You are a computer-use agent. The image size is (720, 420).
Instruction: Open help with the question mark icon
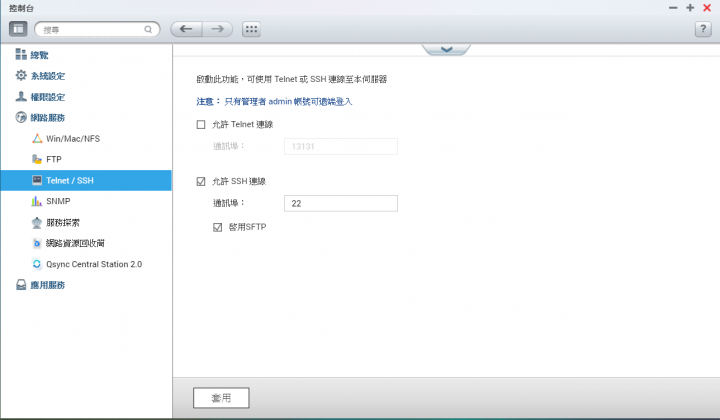point(703,29)
